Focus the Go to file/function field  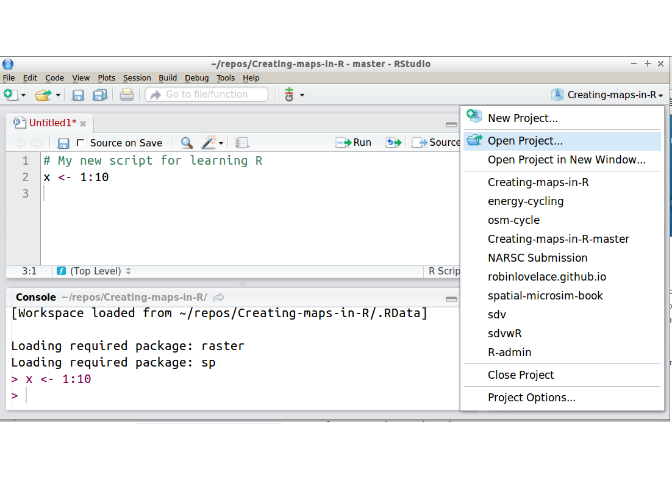(207, 94)
